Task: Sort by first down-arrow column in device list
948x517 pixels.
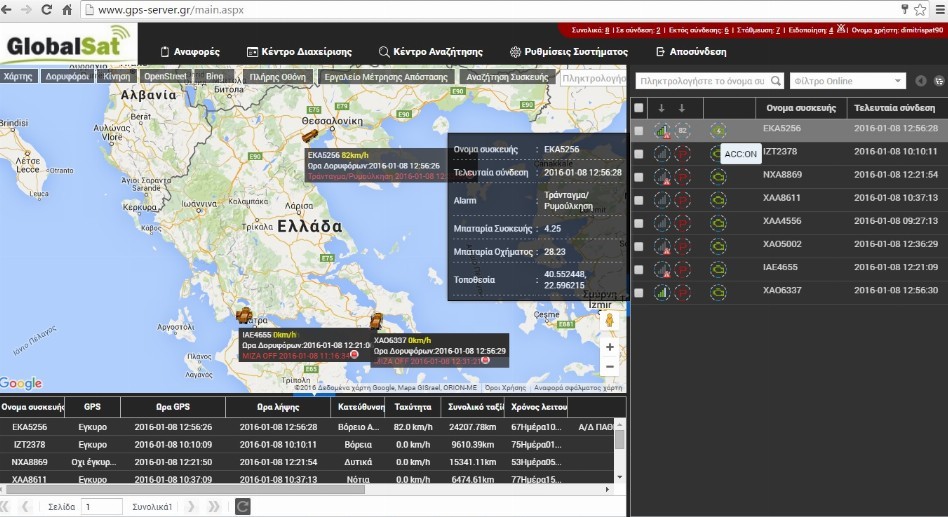Action: pyautogui.click(x=661, y=108)
